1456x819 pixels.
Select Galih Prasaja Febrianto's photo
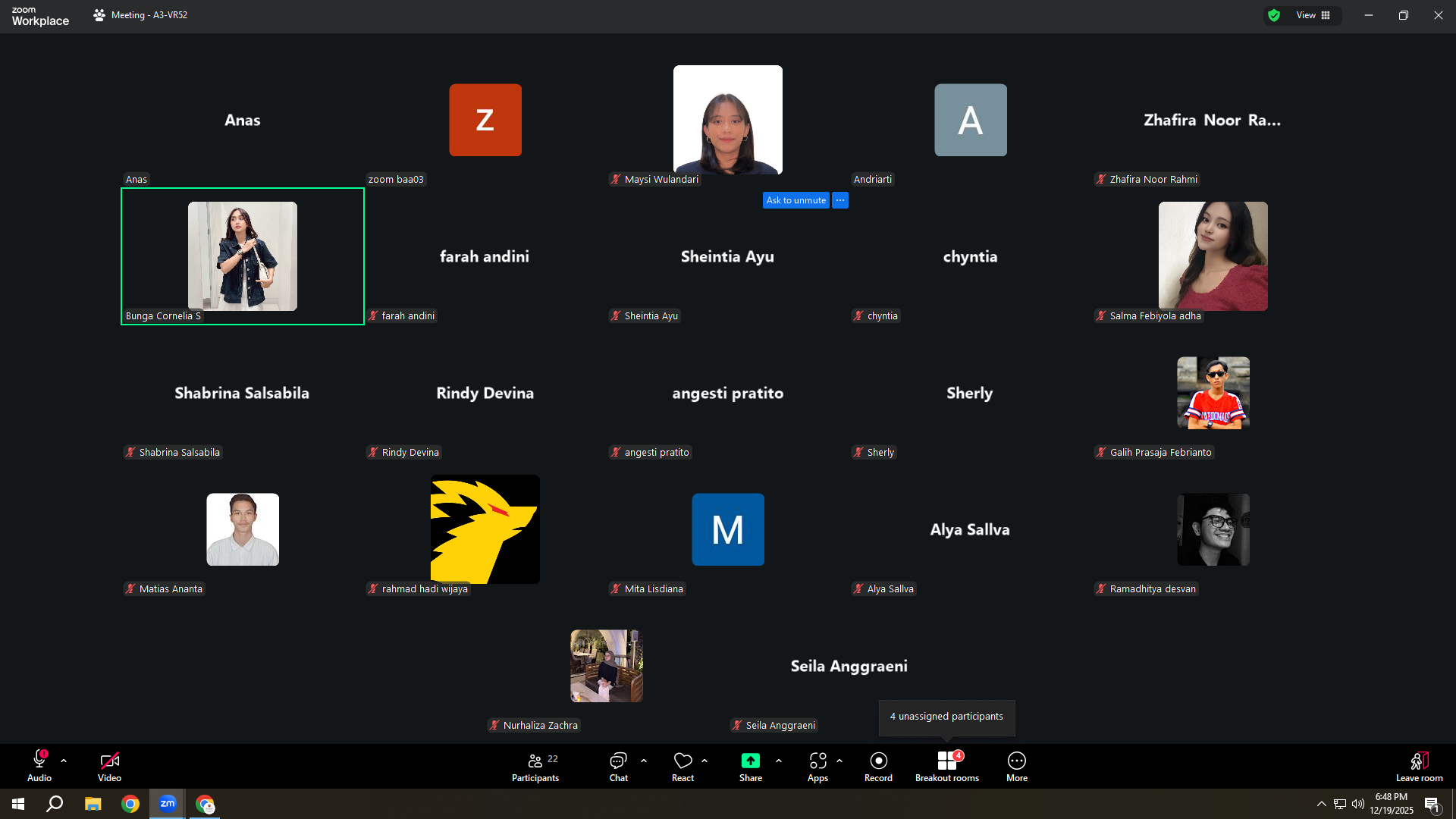(1213, 393)
